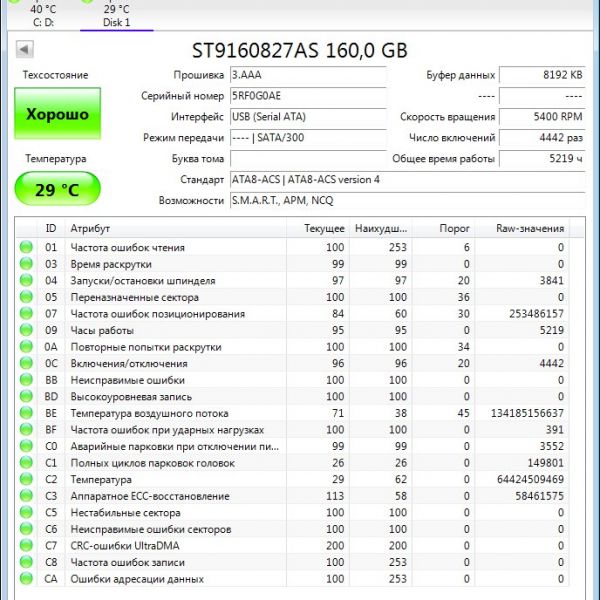
Task: Click the buffer size field 8192 KB
Action: point(542,75)
